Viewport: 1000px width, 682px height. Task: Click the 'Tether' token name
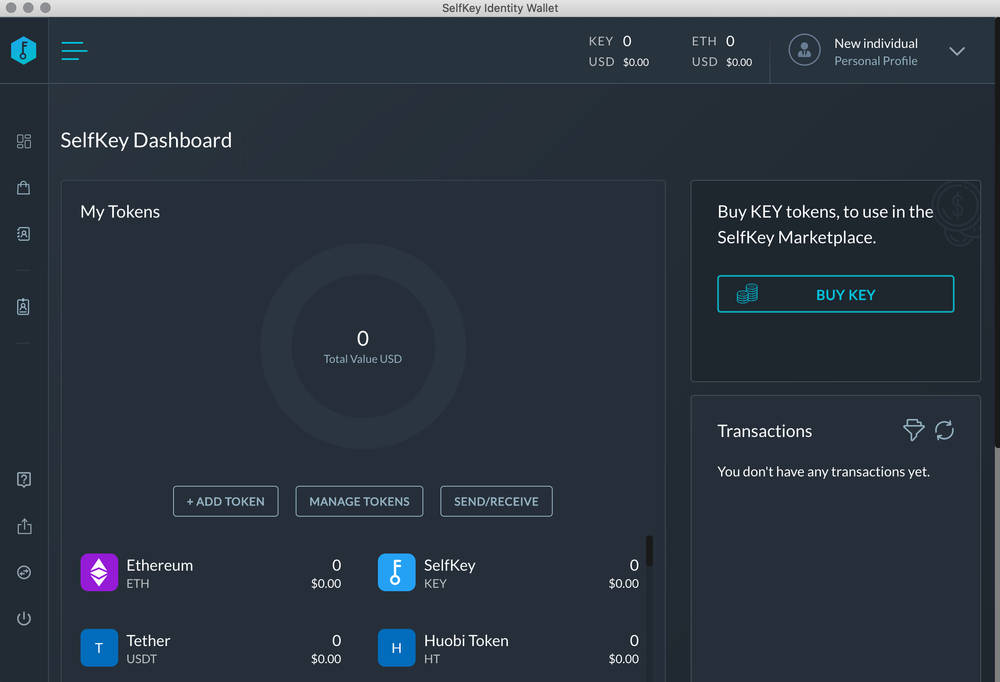pyautogui.click(x=148, y=641)
